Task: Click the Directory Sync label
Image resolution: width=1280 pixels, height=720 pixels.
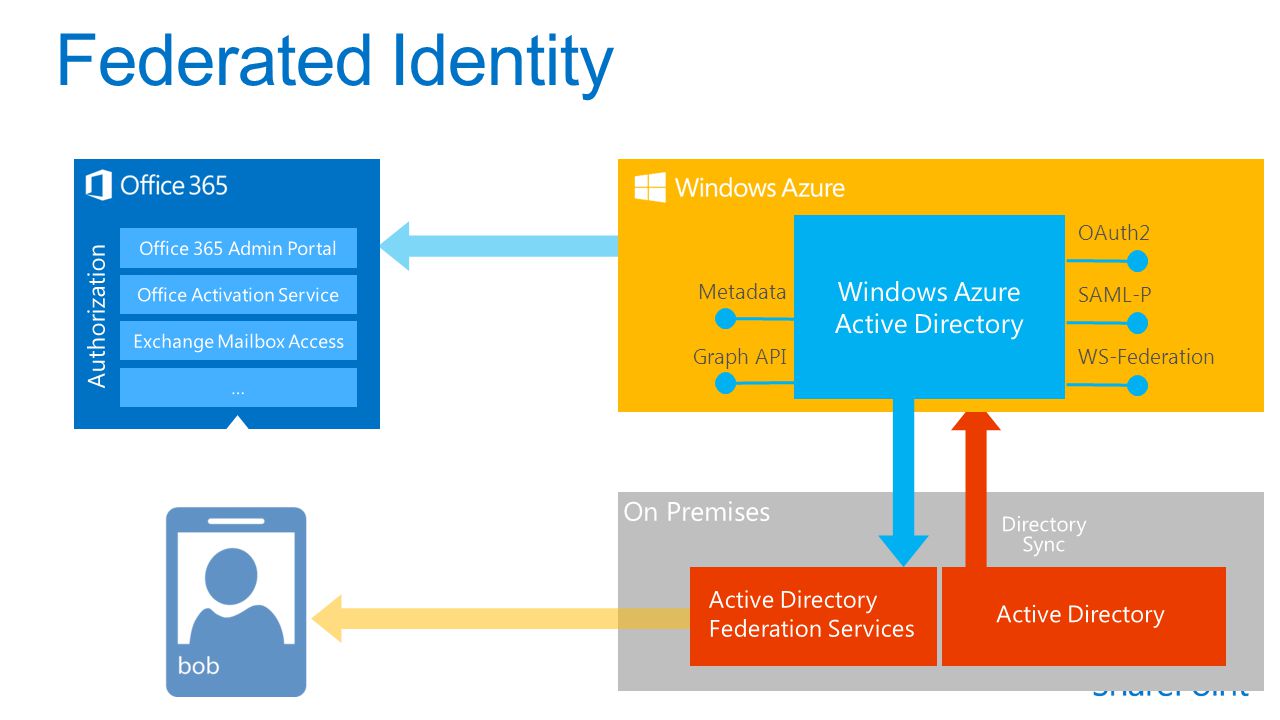Action: 1044,534
